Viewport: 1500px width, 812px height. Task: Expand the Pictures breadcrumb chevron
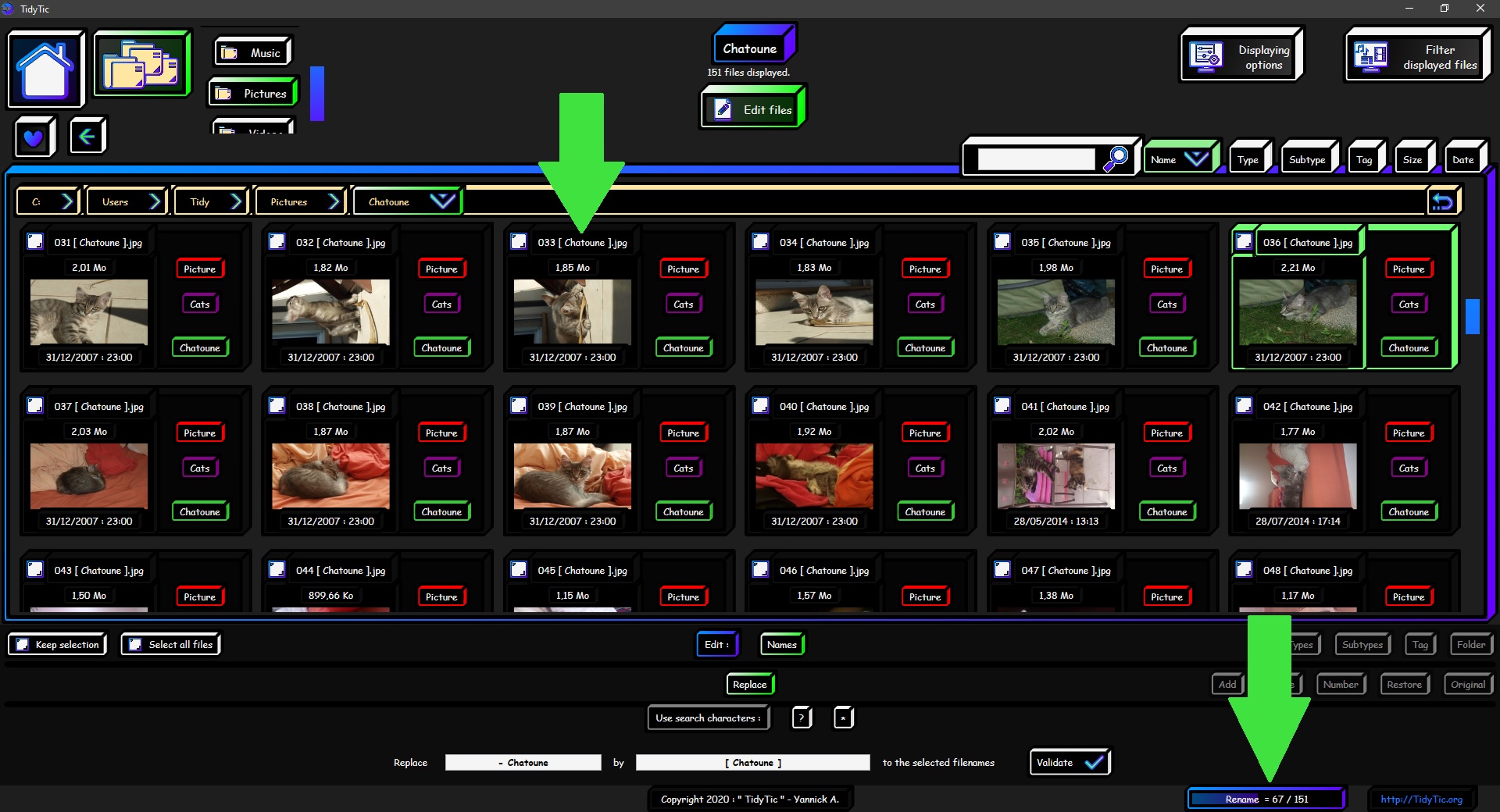pos(334,201)
